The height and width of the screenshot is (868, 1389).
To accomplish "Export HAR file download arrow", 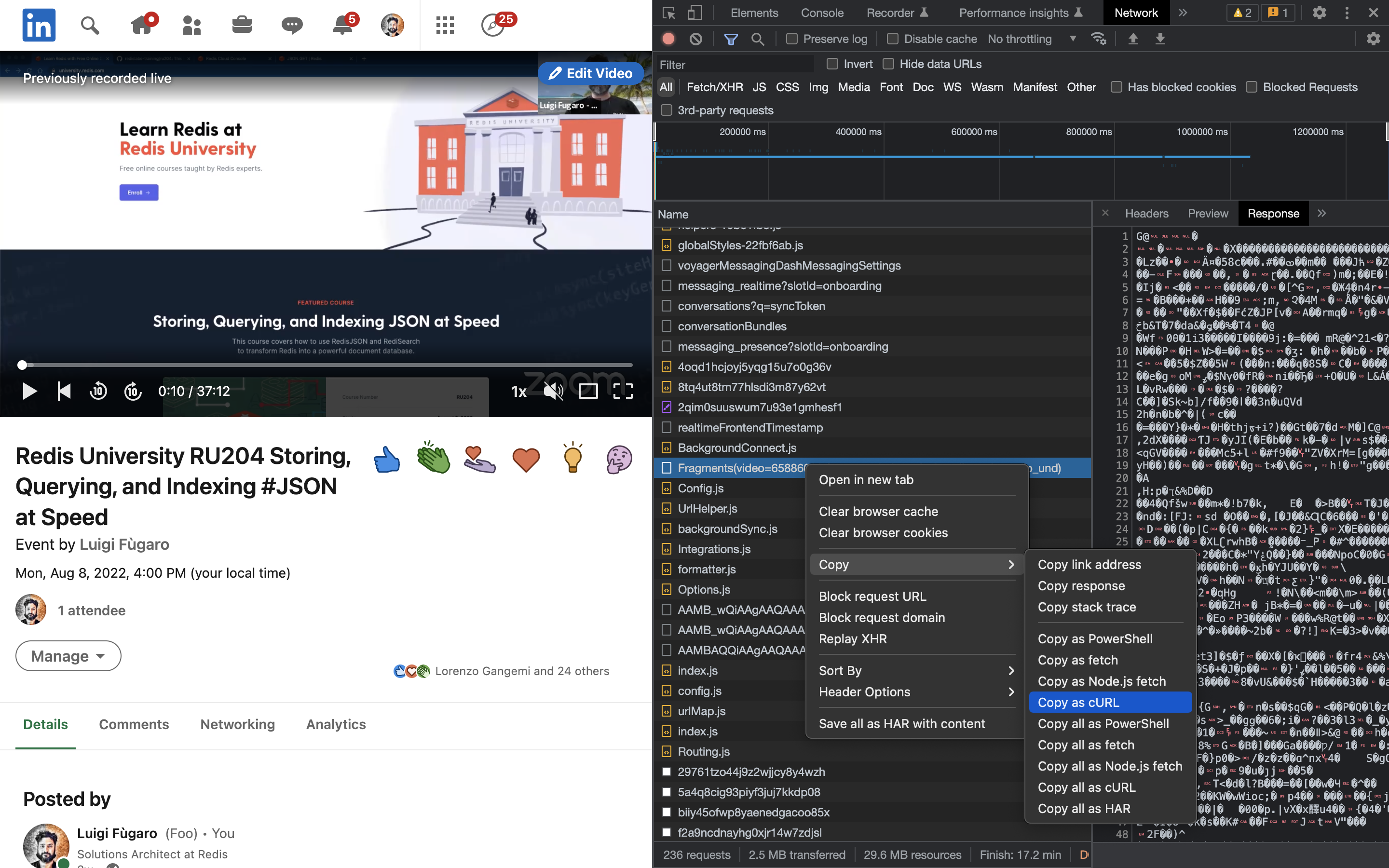I will click(1160, 39).
